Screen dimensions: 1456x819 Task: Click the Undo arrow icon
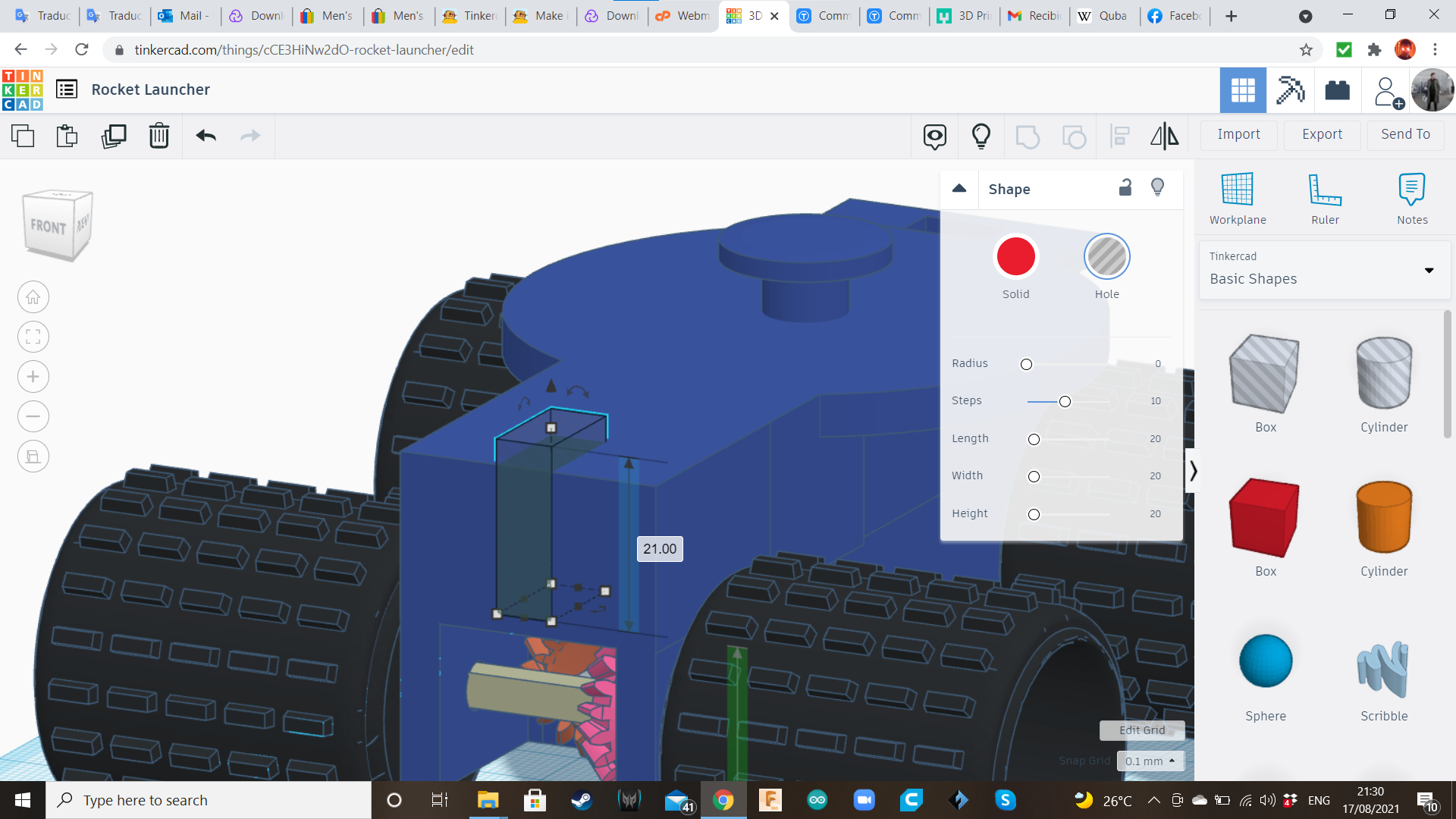[206, 136]
